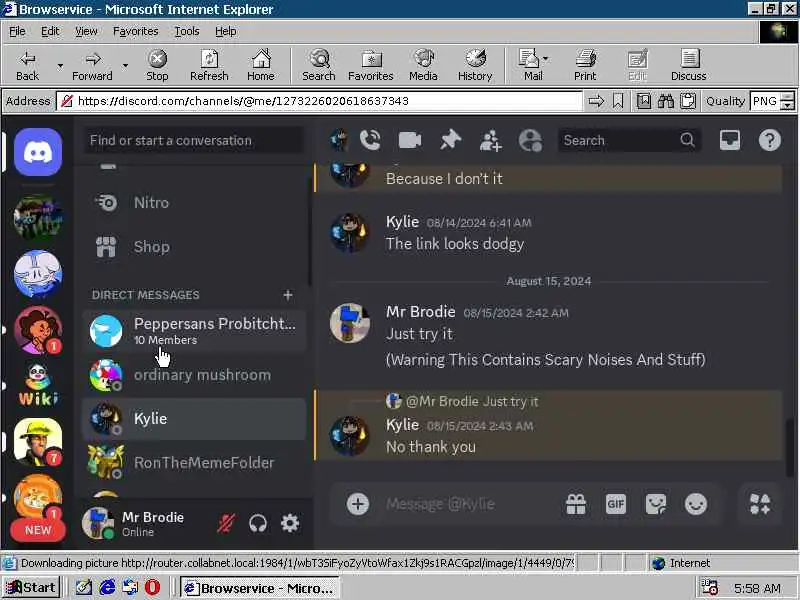The height and width of the screenshot is (600, 800).
Task: Add friends to DM icon
Action: point(490,140)
